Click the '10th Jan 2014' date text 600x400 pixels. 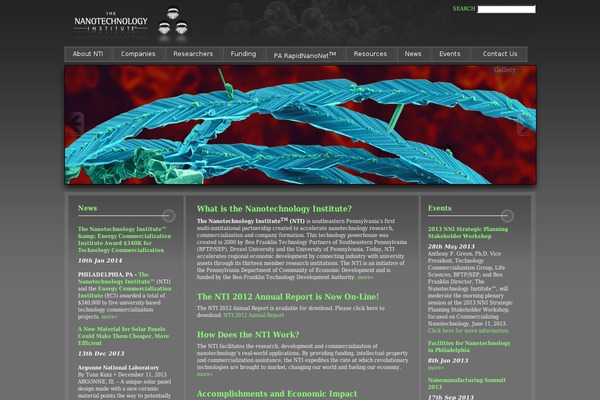(100, 261)
